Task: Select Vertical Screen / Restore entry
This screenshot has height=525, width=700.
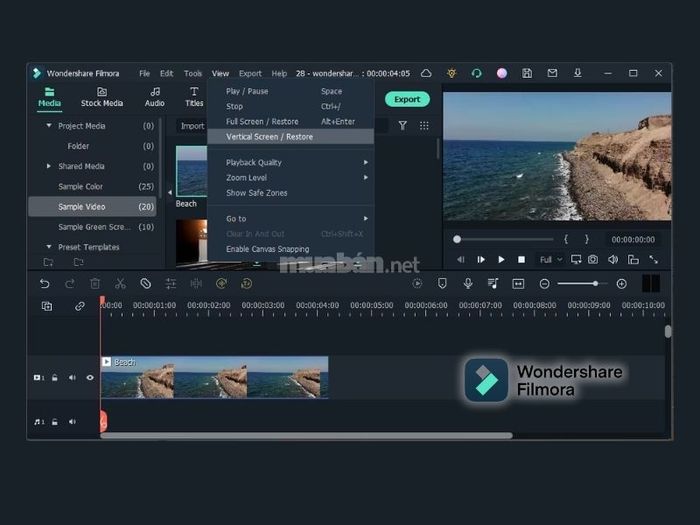Action: pyautogui.click(x=291, y=137)
